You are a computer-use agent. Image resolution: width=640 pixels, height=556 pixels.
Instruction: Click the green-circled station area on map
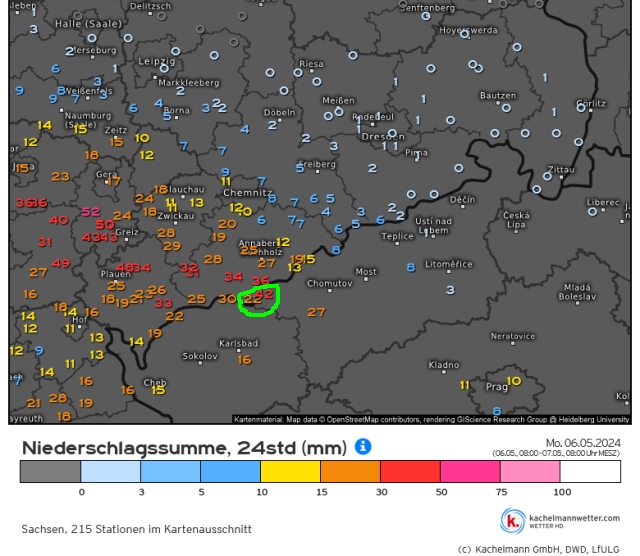pyautogui.click(x=258, y=297)
